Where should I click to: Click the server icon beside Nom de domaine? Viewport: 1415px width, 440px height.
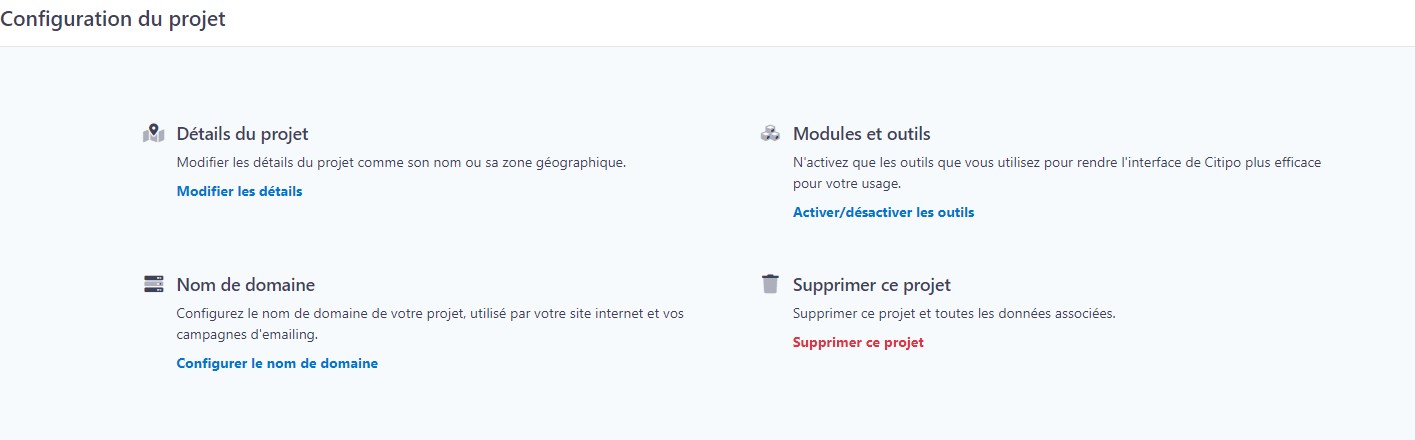click(153, 284)
